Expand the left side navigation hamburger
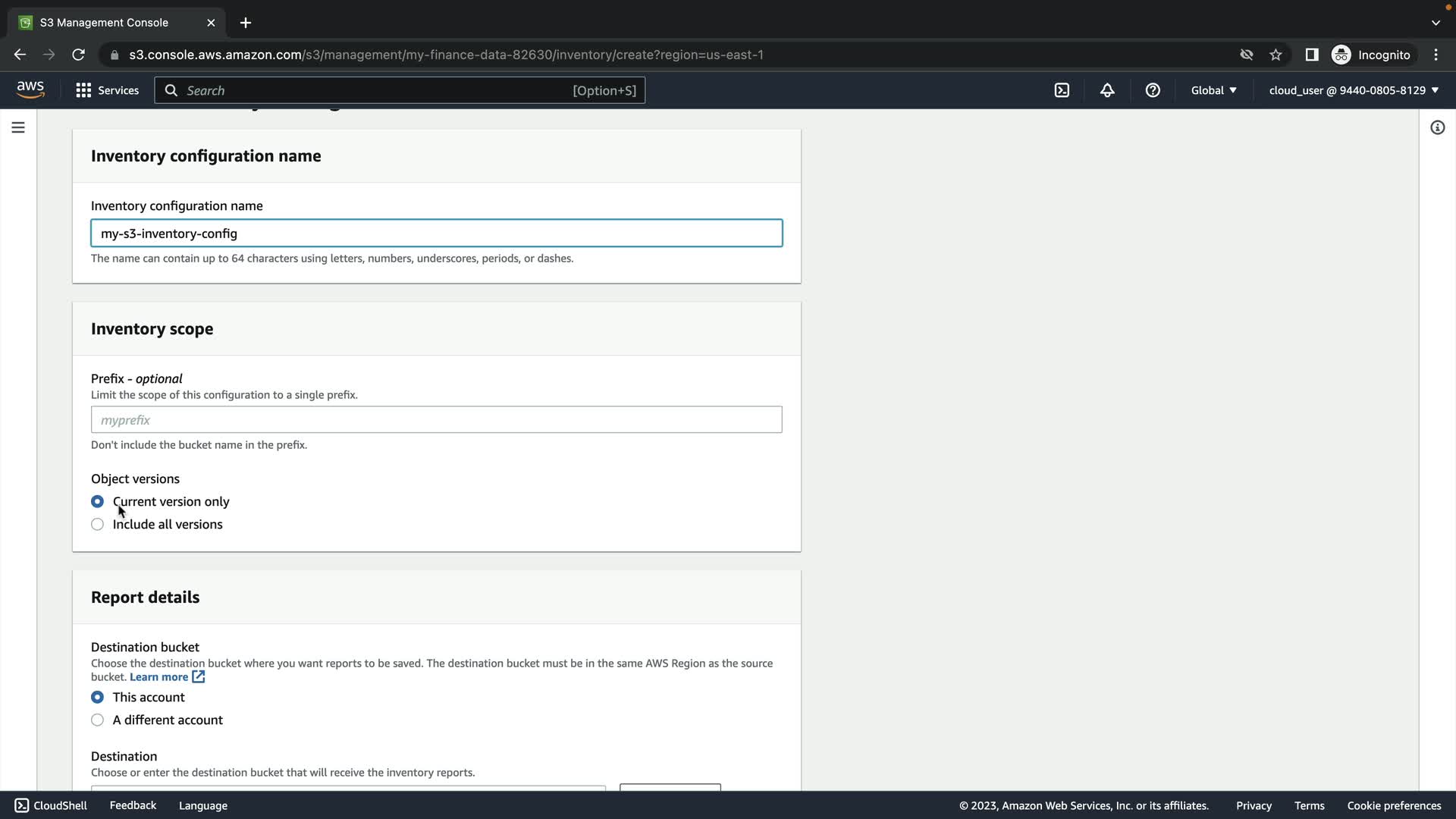This screenshot has height=819, width=1456. click(x=18, y=127)
